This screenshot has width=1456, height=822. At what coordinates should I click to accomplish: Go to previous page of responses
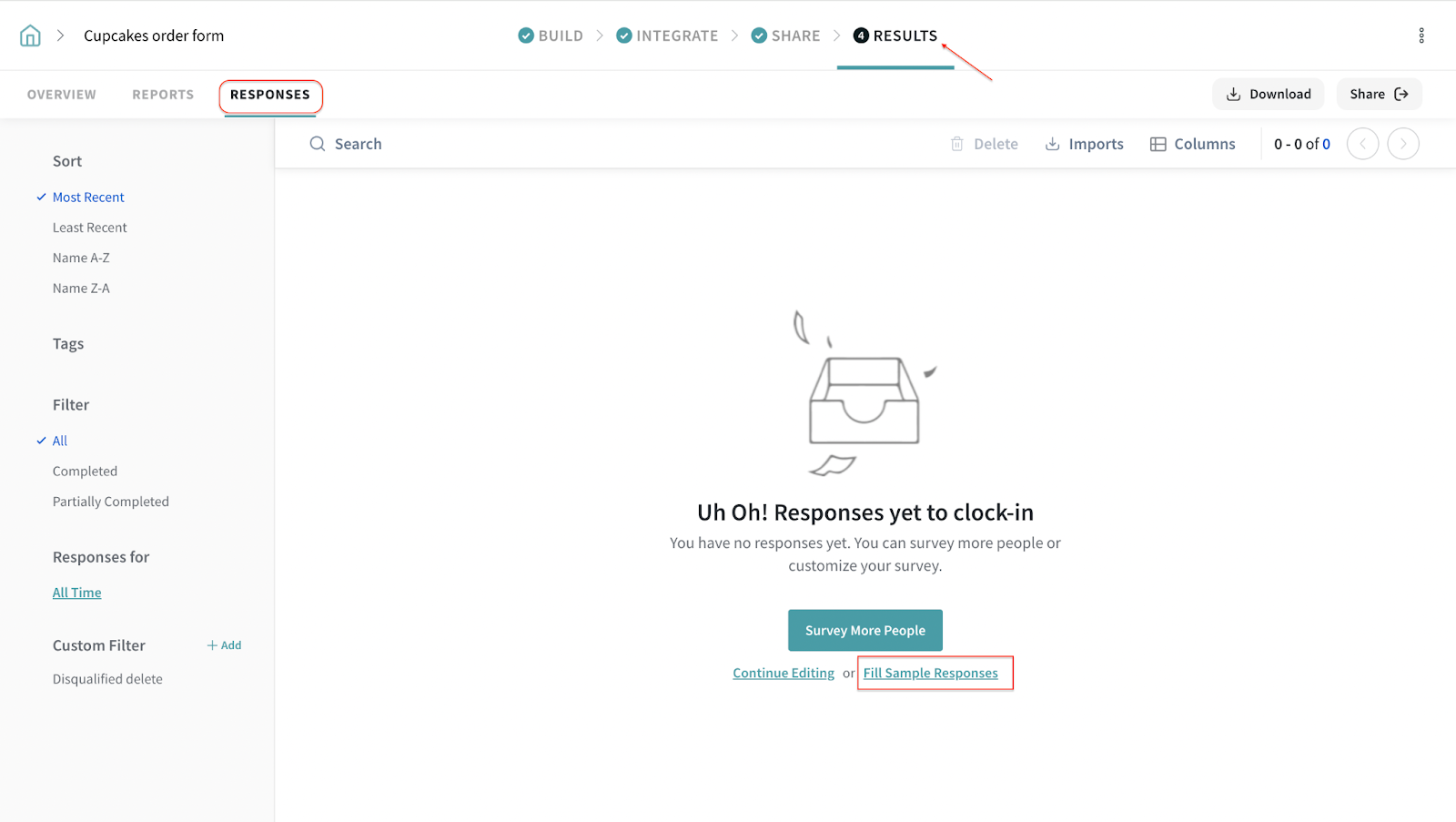[x=1362, y=144]
